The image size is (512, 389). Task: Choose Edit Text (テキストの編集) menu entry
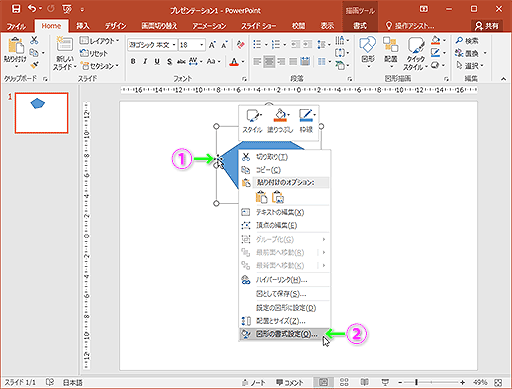[x=284, y=212]
